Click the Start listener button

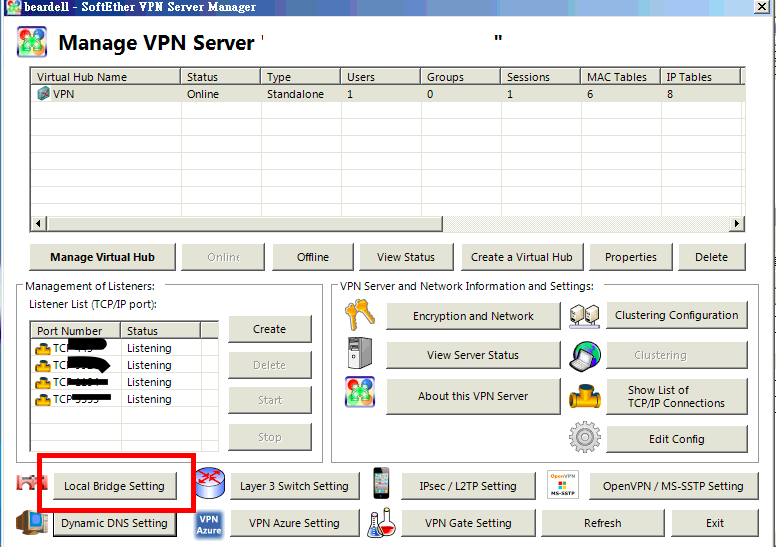270,400
